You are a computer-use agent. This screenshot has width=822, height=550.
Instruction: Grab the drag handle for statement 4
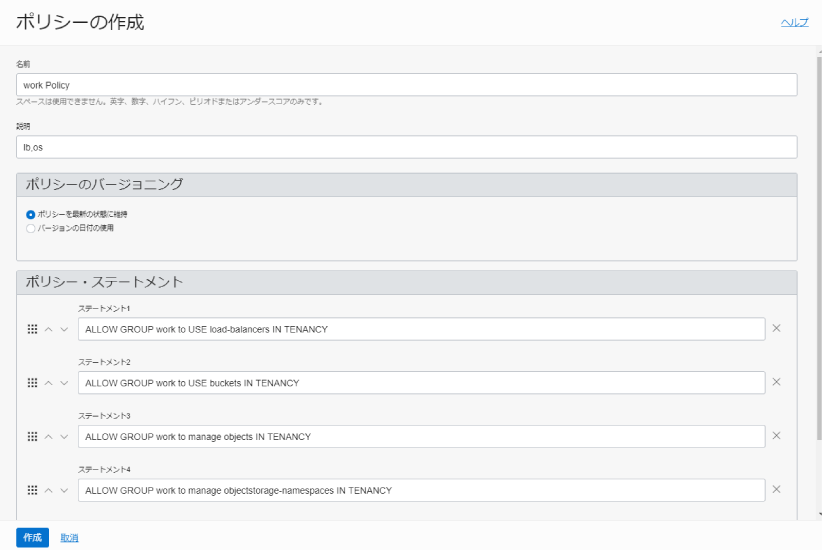(x=33, y=490)
